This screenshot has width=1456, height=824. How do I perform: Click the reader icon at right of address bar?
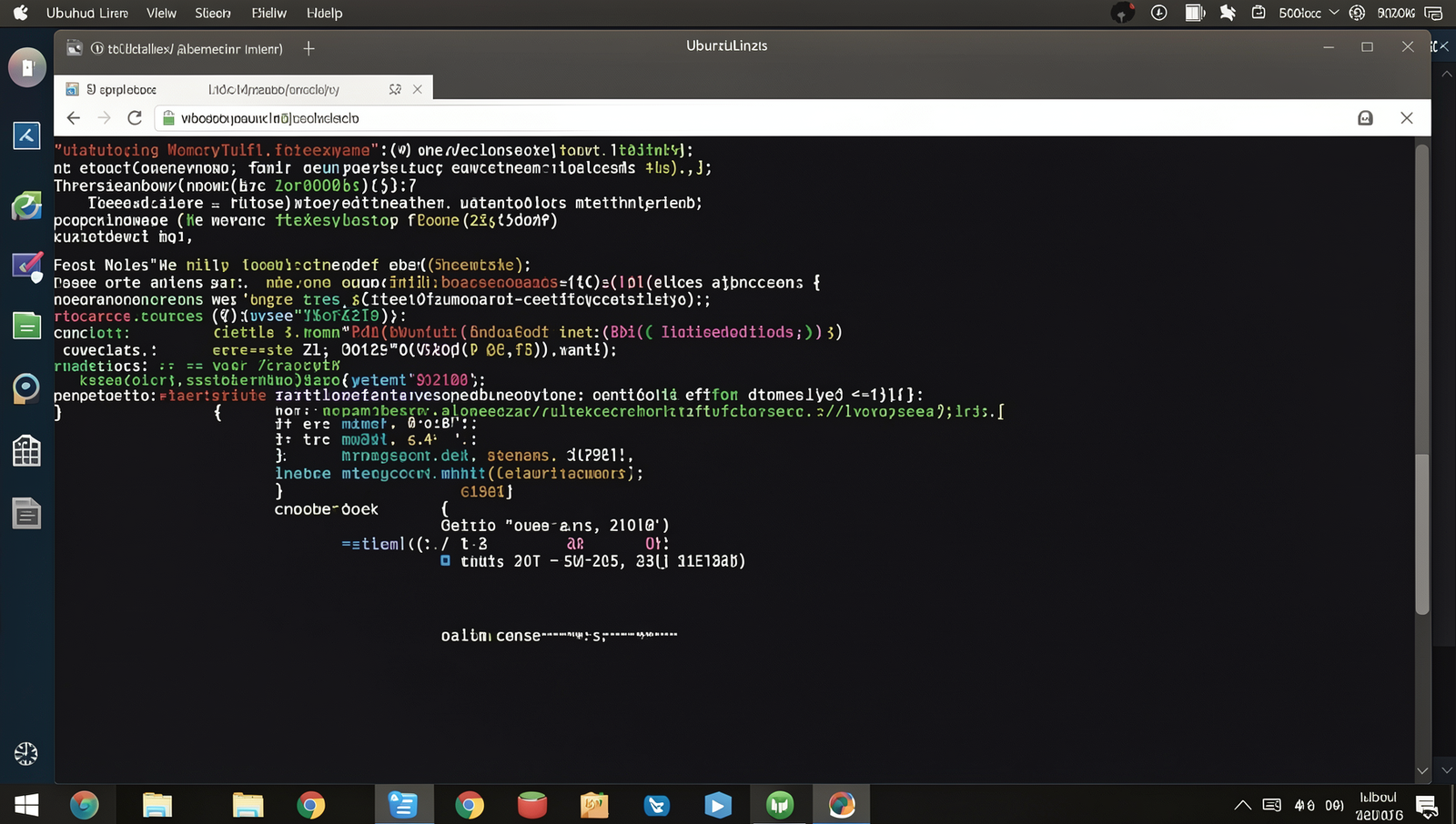(1365, 117)
